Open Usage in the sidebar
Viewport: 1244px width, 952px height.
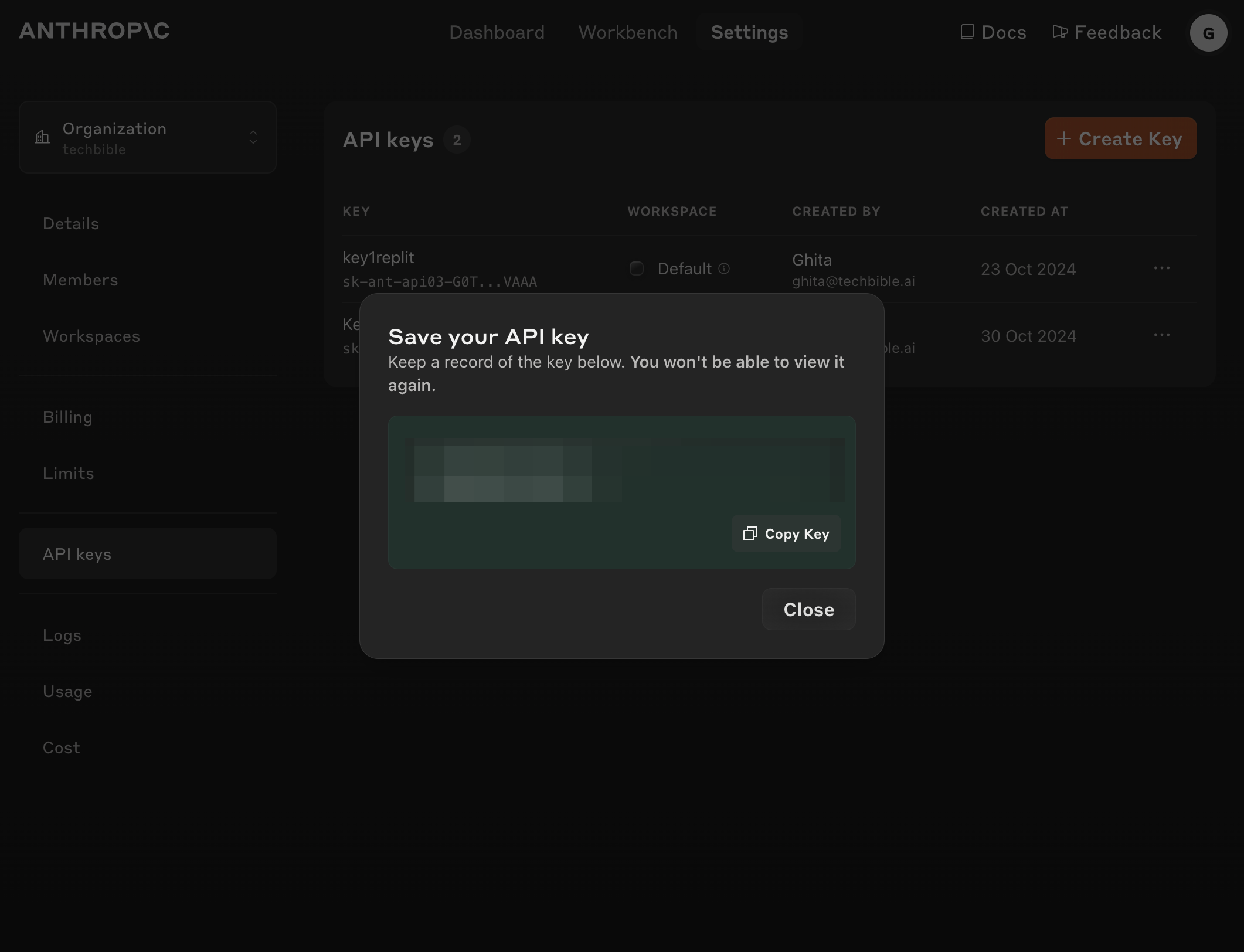click(x=67, y=691)
